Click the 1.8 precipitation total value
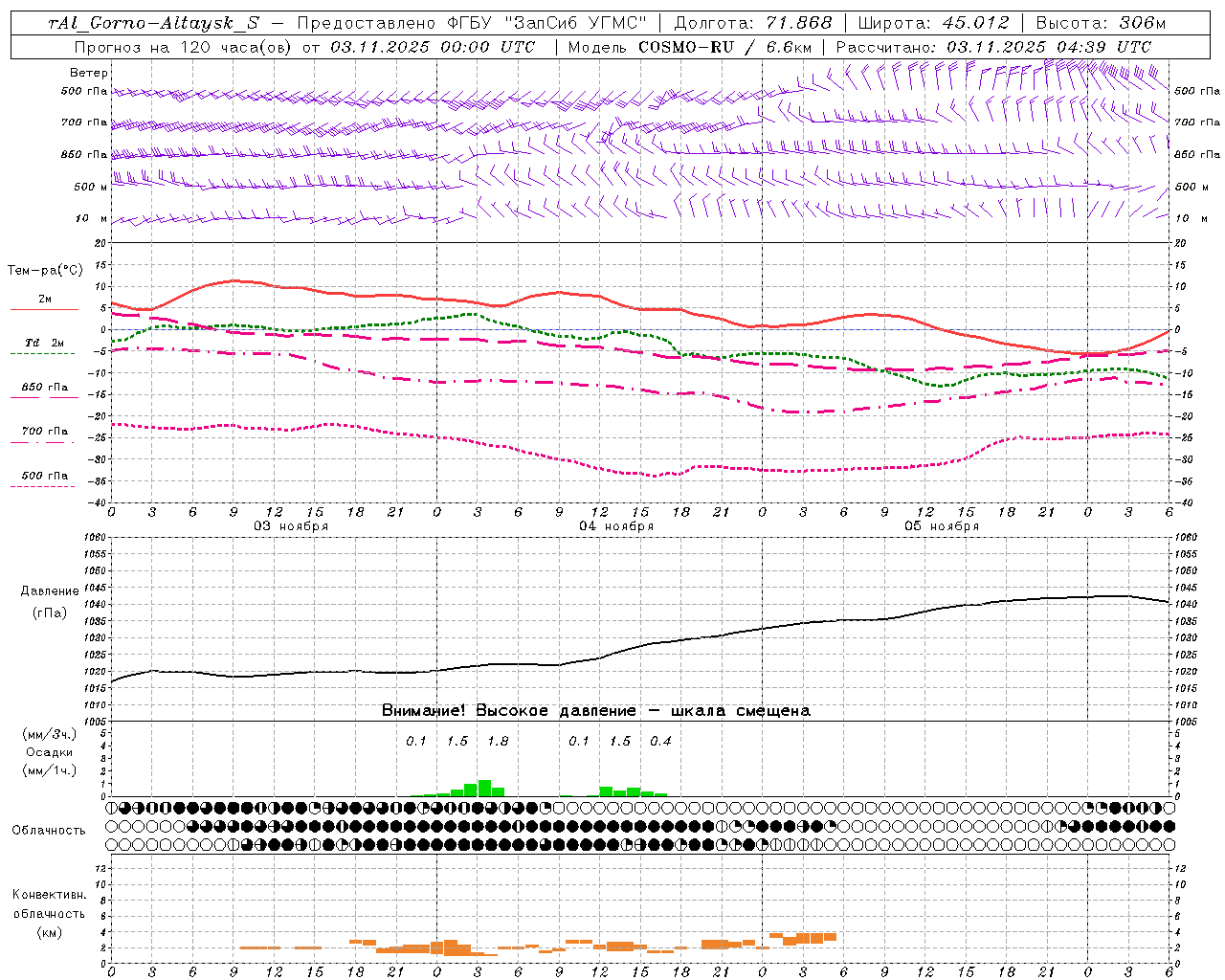The height and width of the screenshot is (980, 1225). pyautogui.click(x=498, y=742)
